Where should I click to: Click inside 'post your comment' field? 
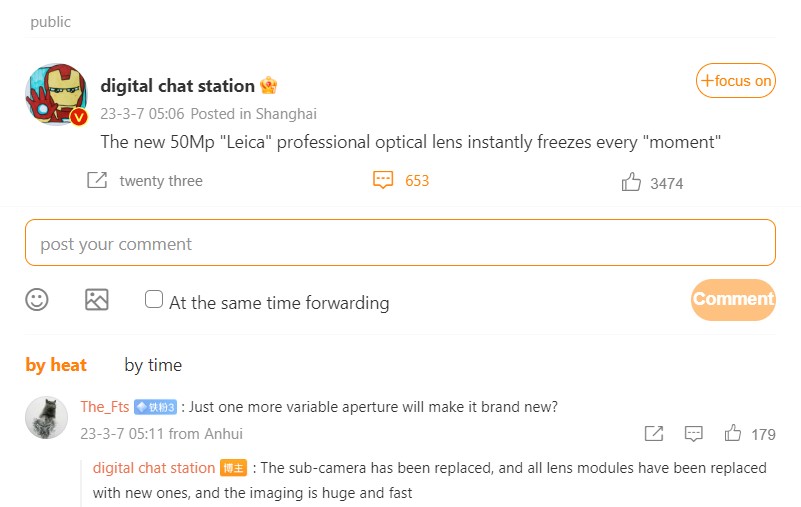click(x=400, y=243)
